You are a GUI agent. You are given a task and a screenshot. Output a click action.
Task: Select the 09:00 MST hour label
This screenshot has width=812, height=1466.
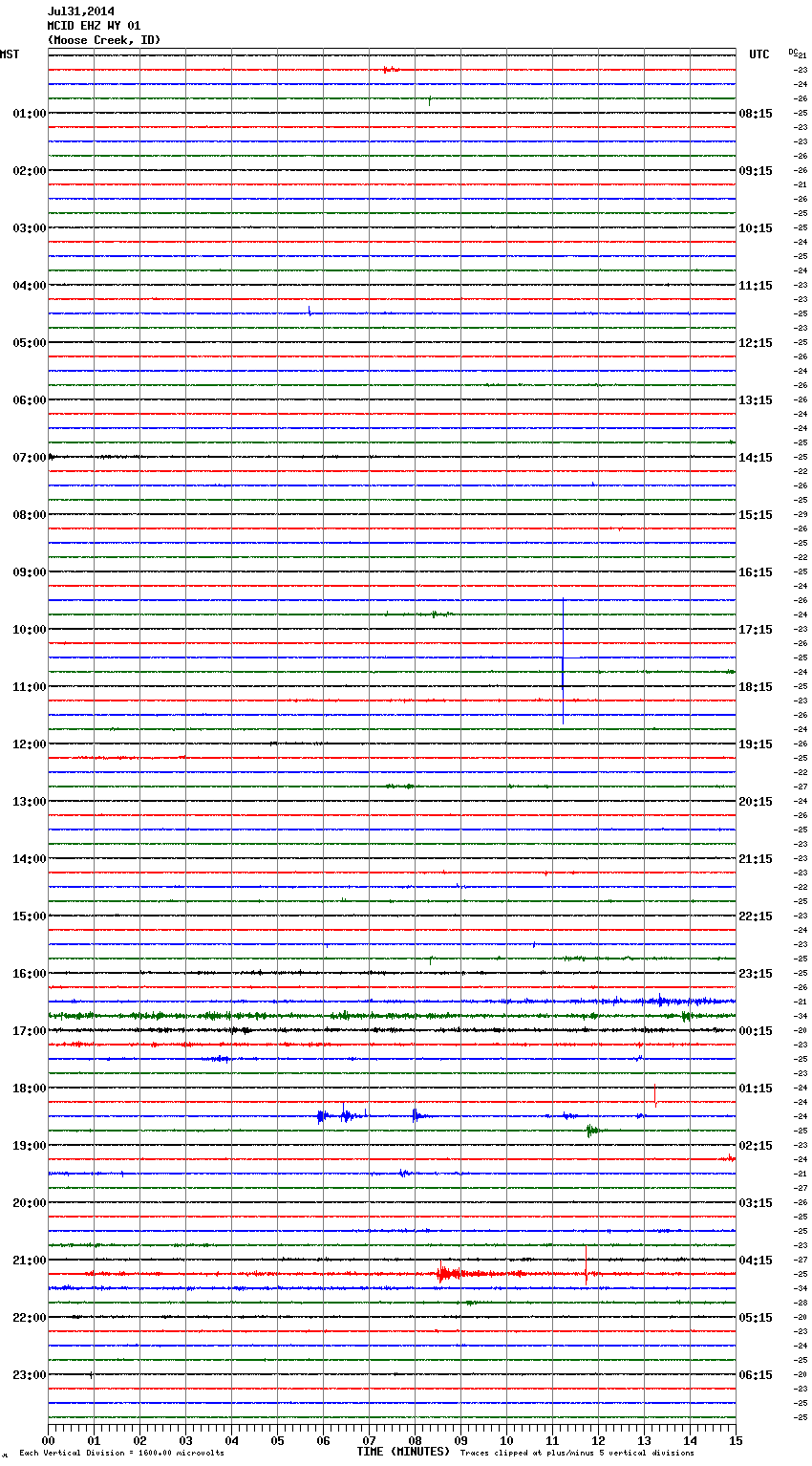point(30,572)
